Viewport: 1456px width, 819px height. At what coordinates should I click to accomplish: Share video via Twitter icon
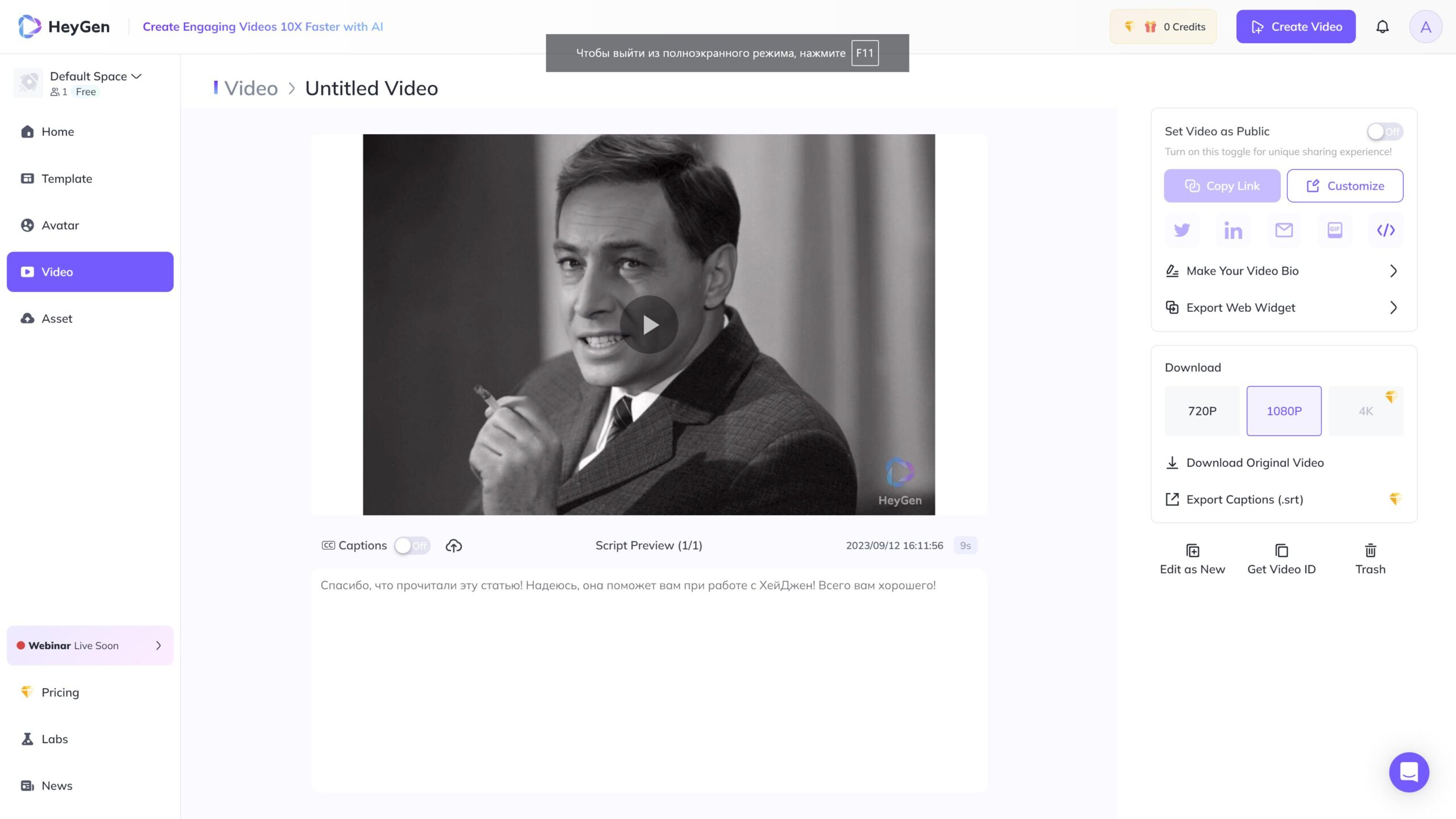(1182, 230)
